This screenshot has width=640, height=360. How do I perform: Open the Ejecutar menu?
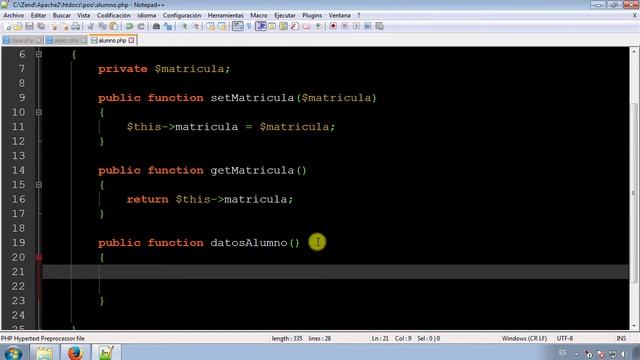(x=285, y=16)
